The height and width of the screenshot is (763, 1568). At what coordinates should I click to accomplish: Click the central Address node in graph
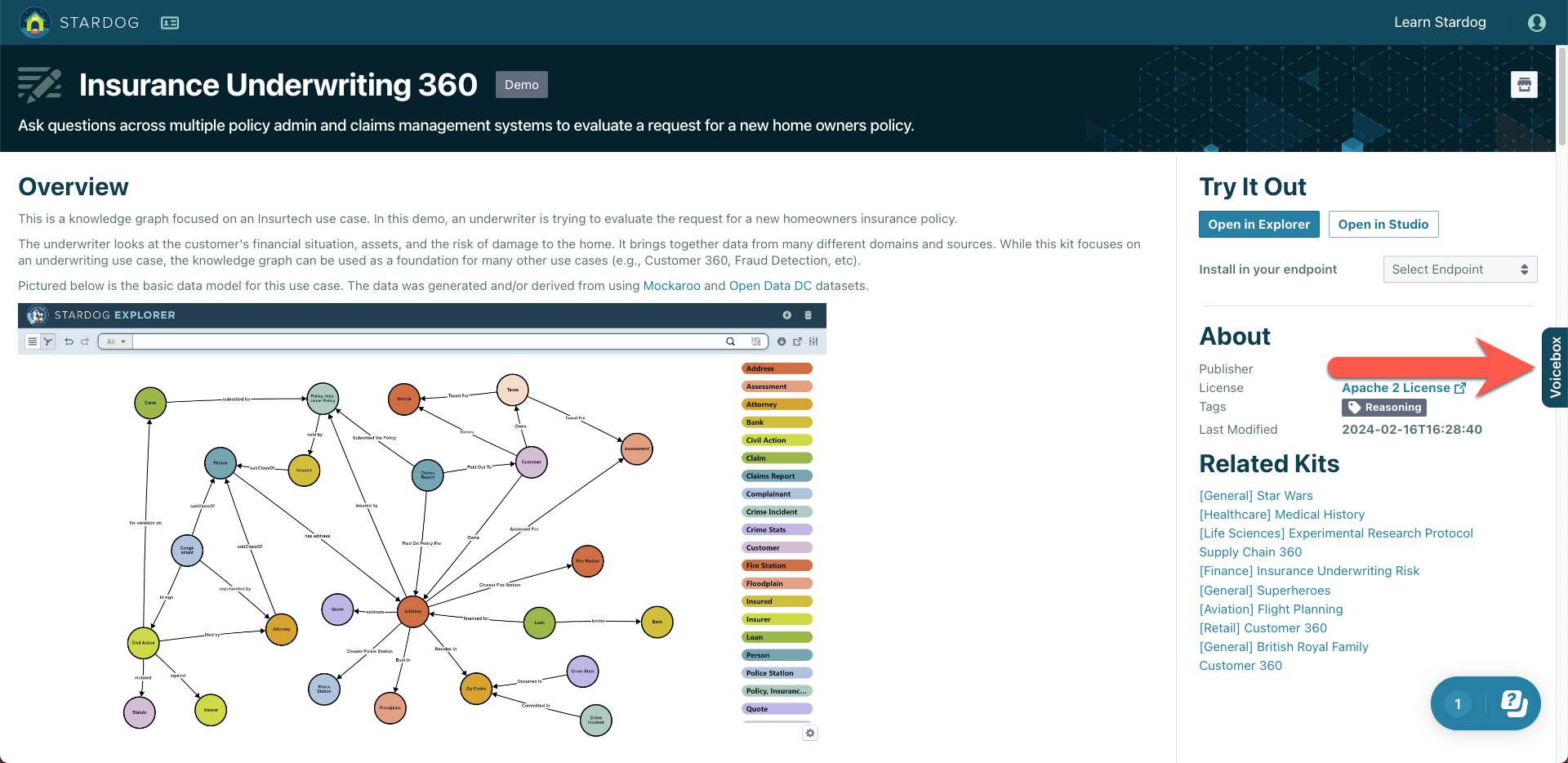tap(413, 611)
